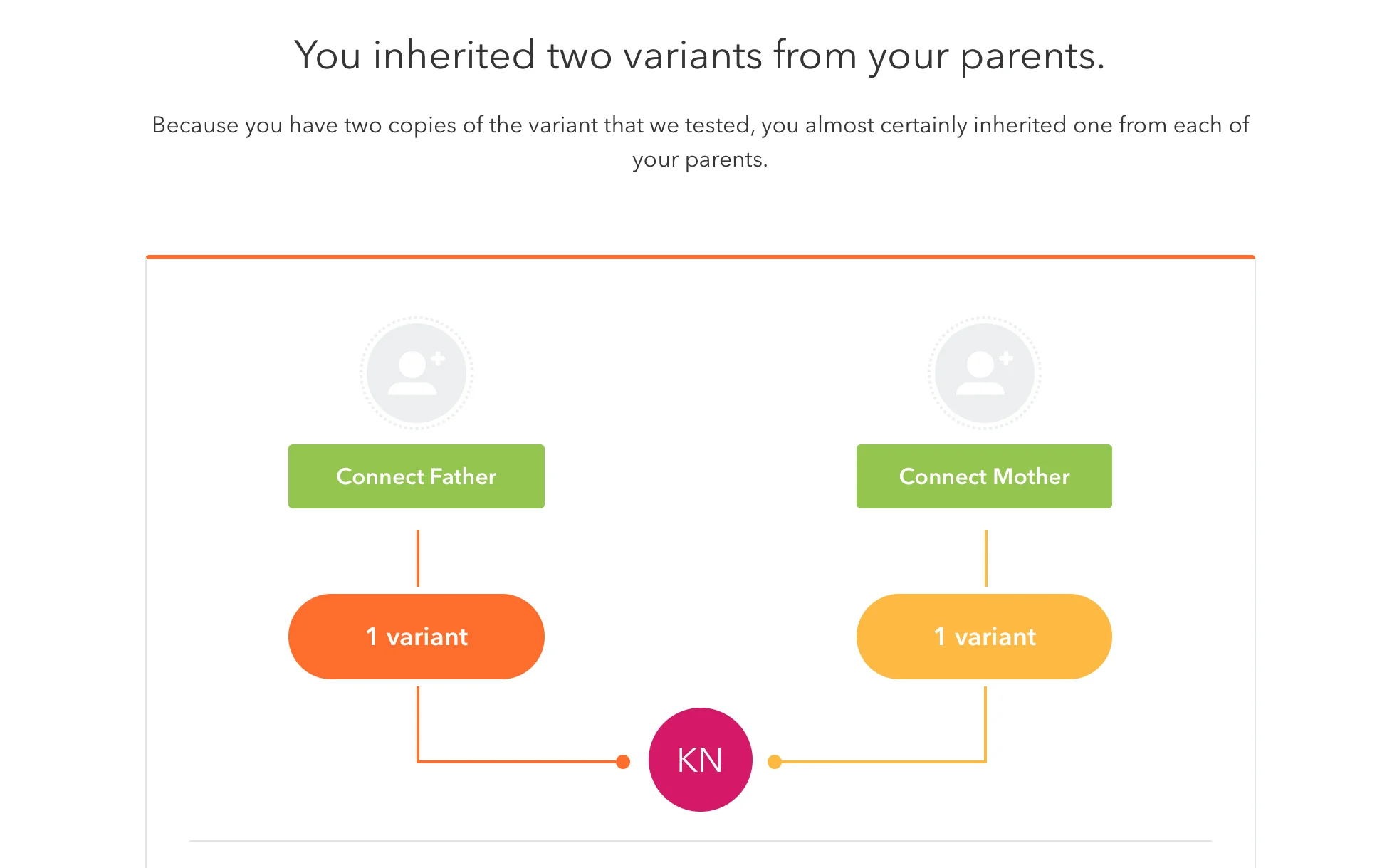The image size is (1387, 868).
Task: Click the yellow connector dot beside KN
Action: [x=775, y=762]
